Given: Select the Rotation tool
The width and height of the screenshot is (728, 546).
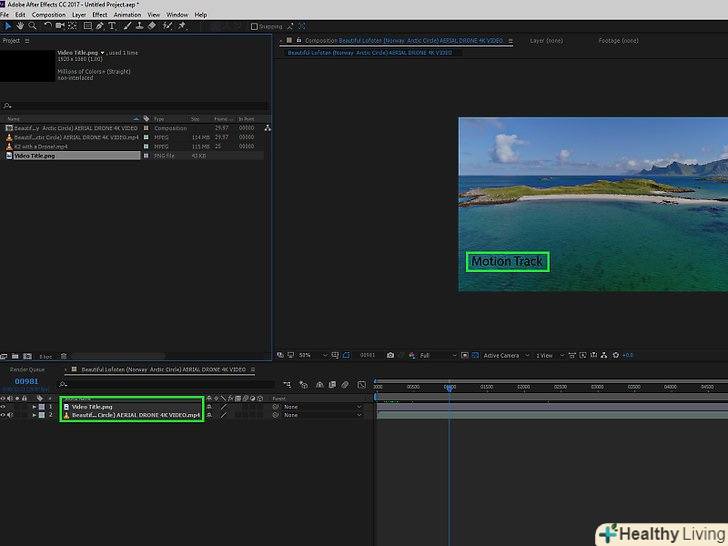Looking at the screenshot, I should coord(47,26).
